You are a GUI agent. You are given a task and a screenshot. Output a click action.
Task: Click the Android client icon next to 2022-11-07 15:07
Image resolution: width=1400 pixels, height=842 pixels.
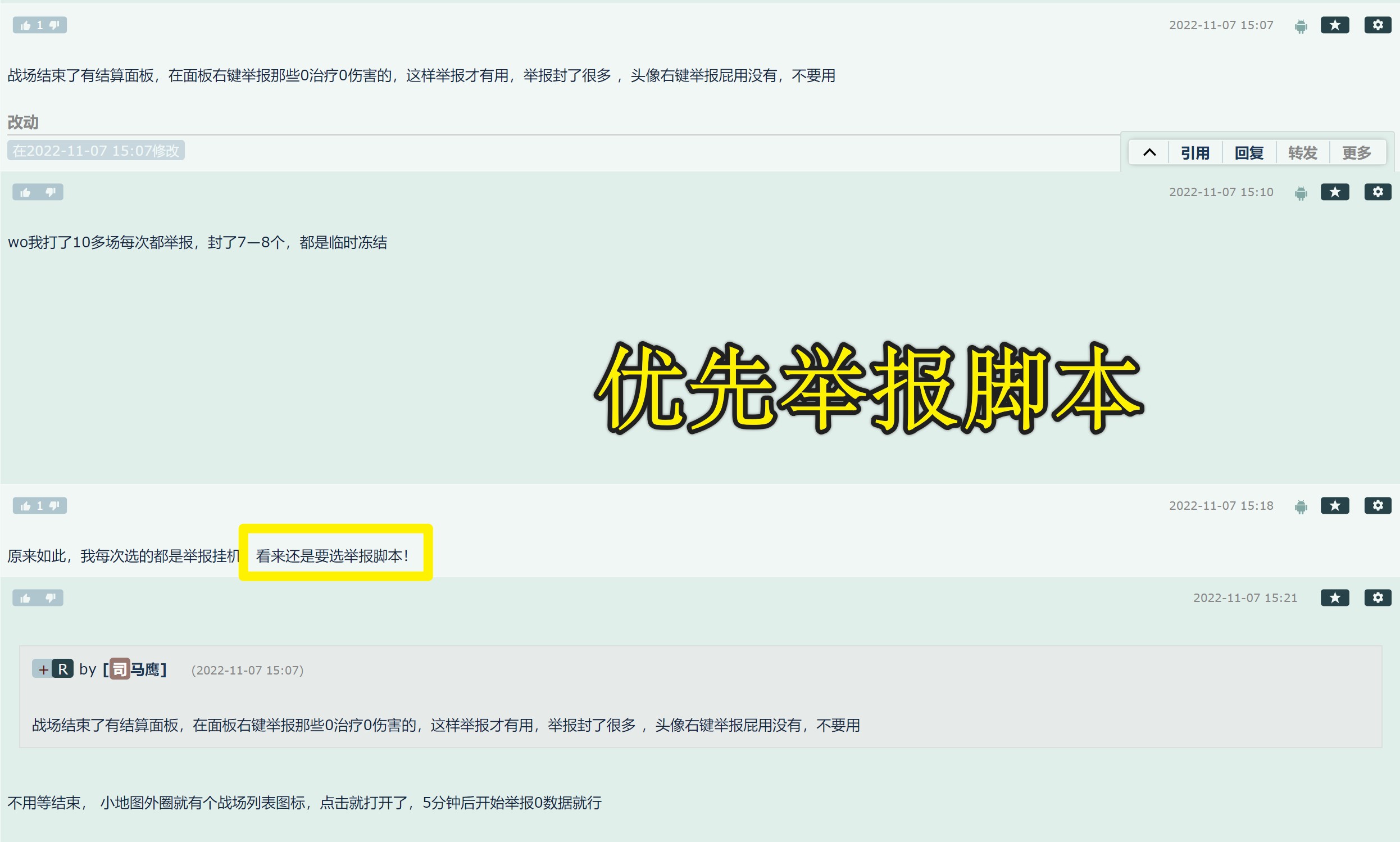point(1301,25)
